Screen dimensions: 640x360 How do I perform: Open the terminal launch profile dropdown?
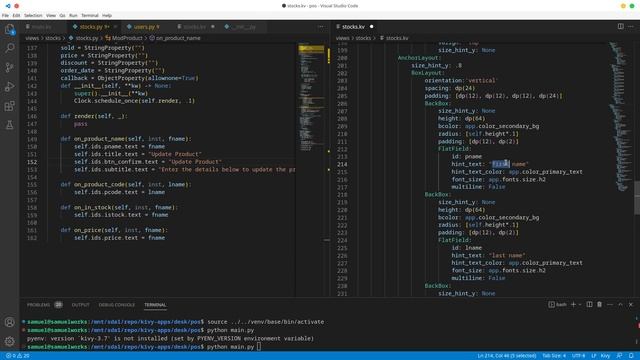[580, 304]
